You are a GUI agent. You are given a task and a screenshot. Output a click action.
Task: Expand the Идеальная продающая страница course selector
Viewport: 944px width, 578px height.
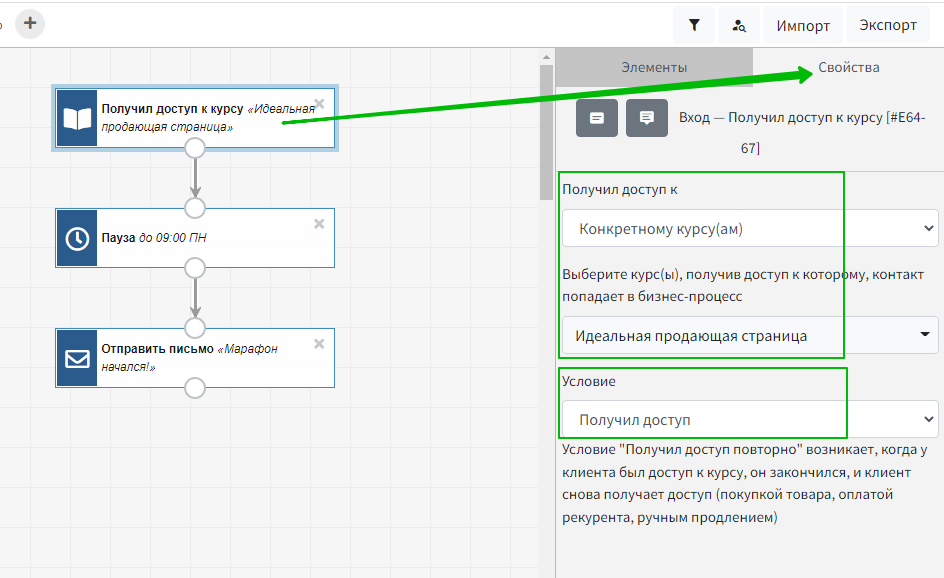coord(750,336)
